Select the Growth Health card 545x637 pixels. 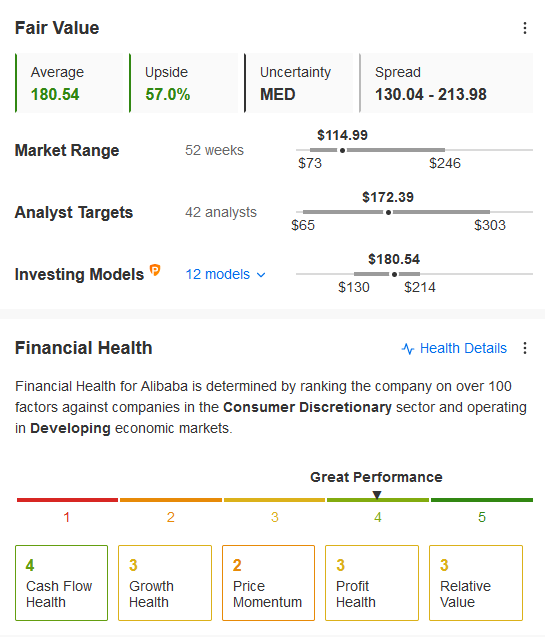165,583
